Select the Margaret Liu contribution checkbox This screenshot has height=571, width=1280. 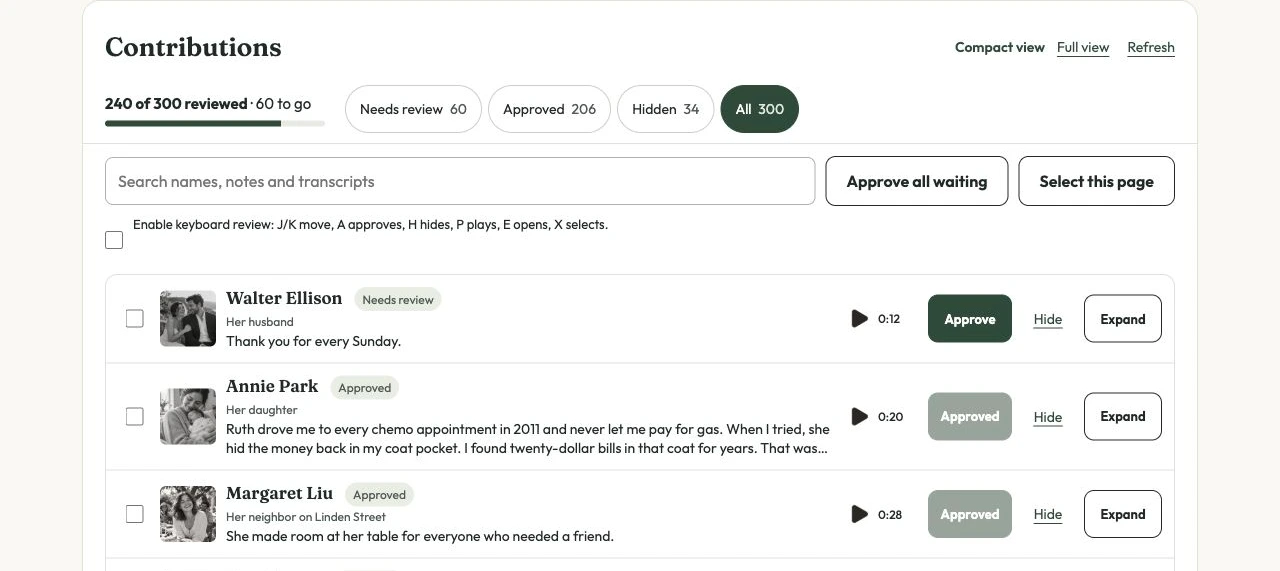click(134, 514)
